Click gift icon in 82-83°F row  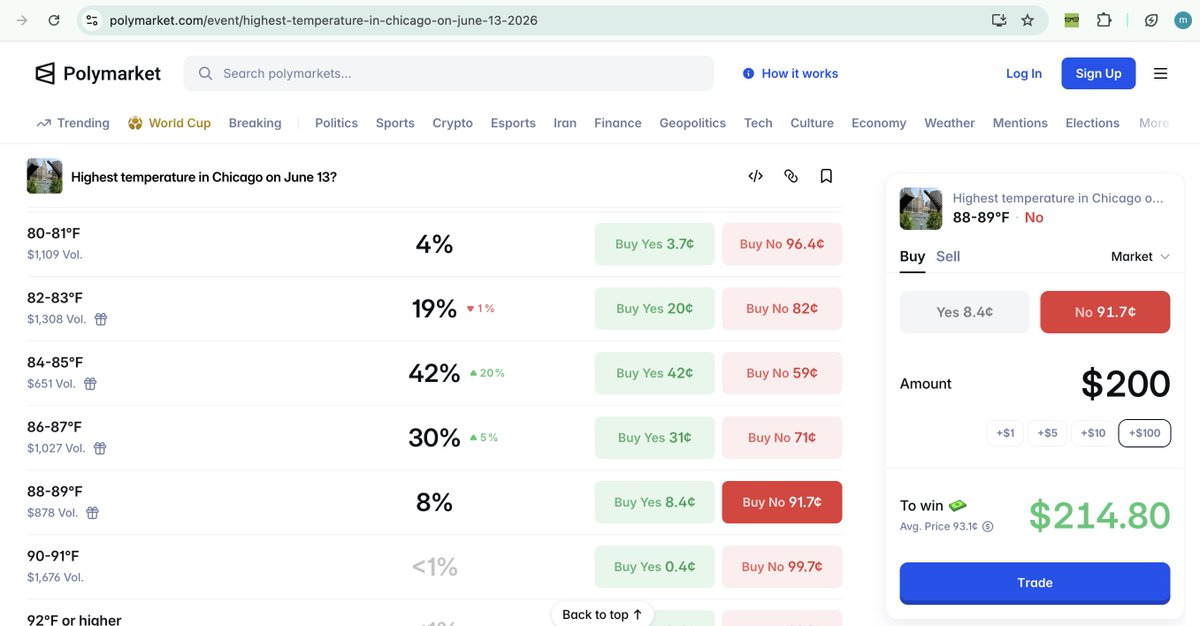[x=101, y=319]
